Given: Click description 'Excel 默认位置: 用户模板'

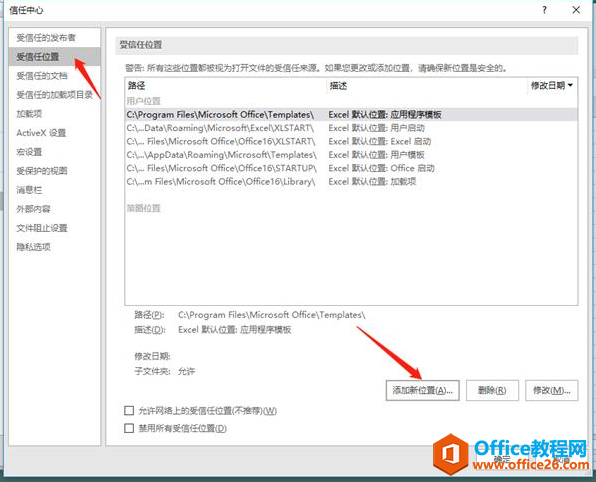Looking at the screenshot, I should coord(376,155).
